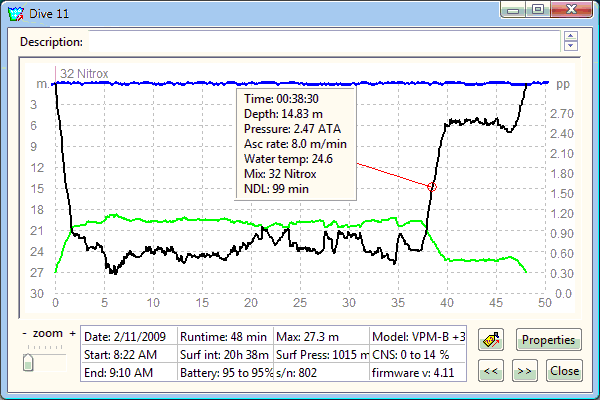Viewport: 600px width, 400px height.
Task: Open the dive Properties dialog
Action: coord(548,340)
